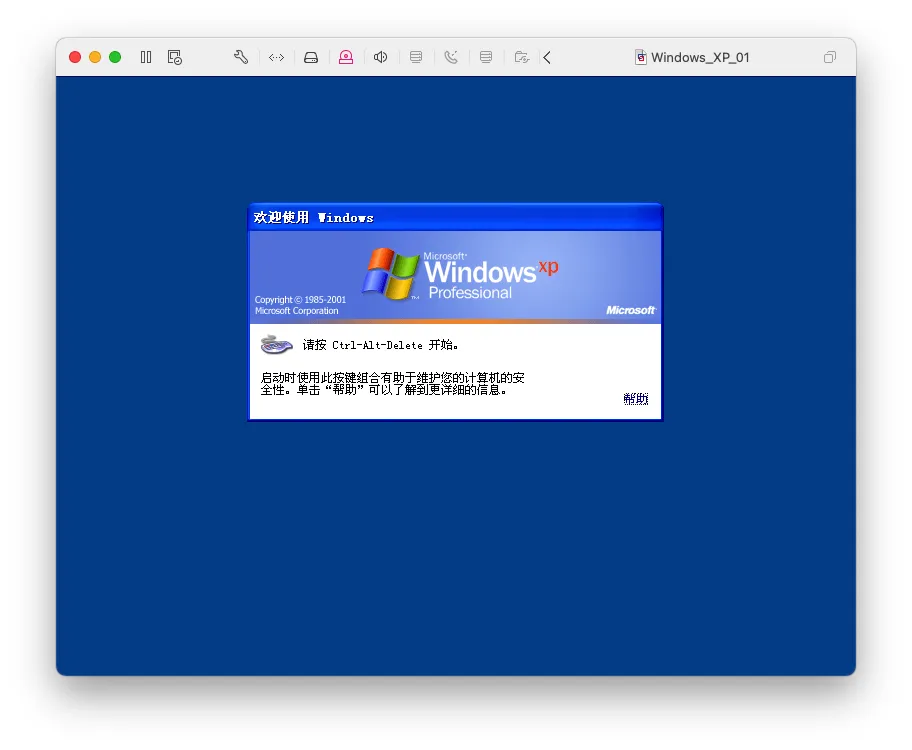
Task: Click the help link in the welcome dialog
Action: click(x=636, y=399)
